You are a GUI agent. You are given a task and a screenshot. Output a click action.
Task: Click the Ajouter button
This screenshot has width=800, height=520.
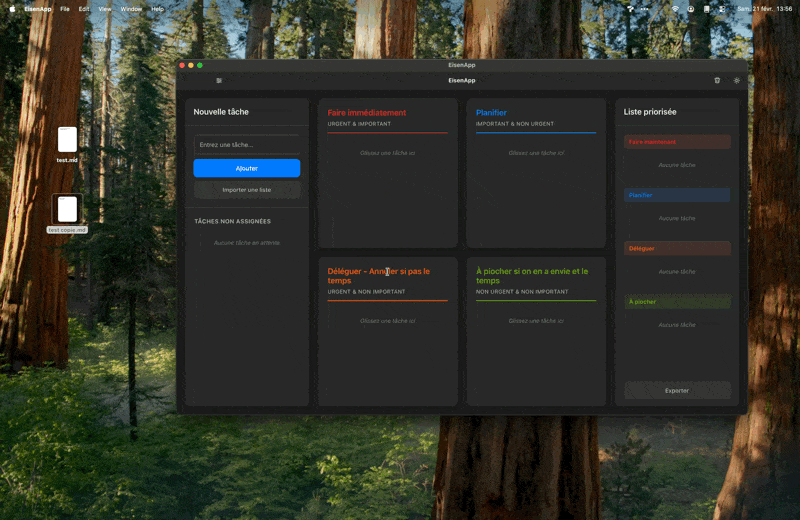tap(246, 168)
